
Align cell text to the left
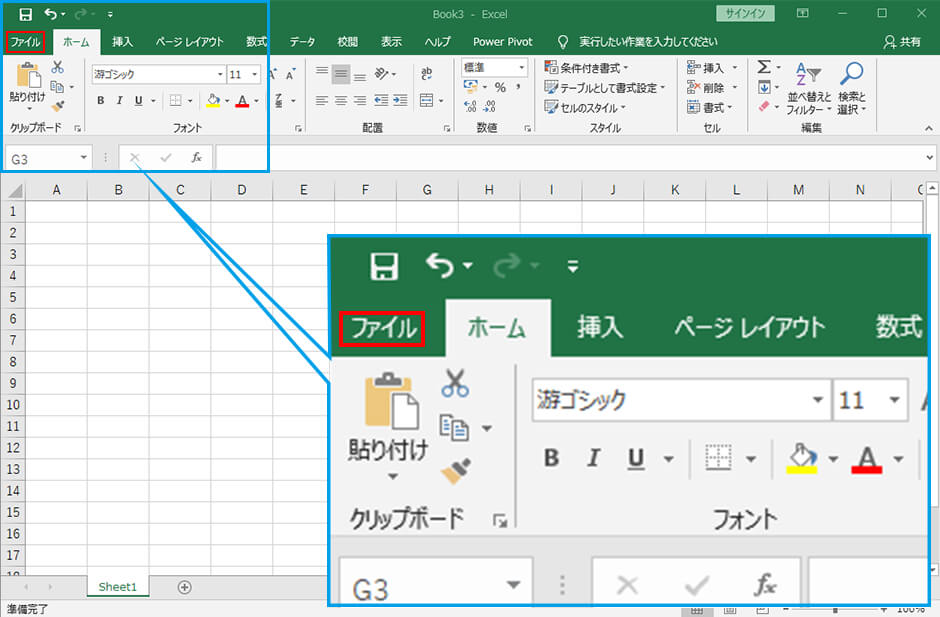coord(322,100)
